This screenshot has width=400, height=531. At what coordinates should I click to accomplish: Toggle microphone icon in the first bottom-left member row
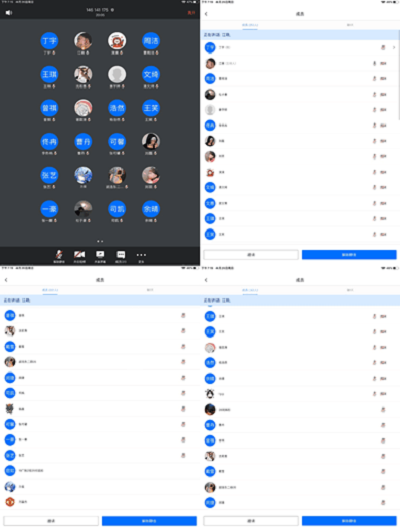point(183,315)
